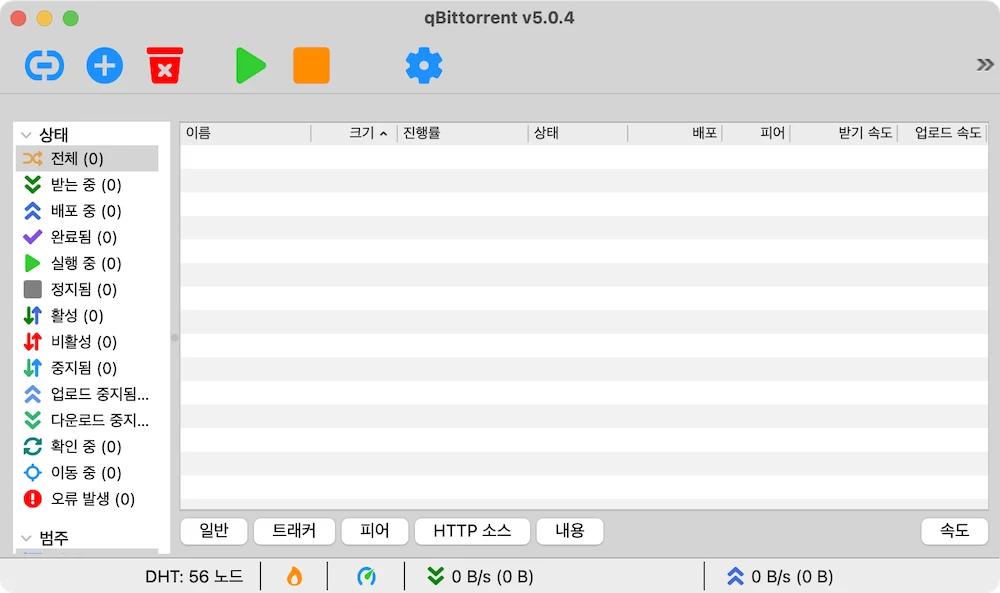This screenshot has height=593, width=1000.
Task: Select the 이동 중 (0) filter
Action: pos(87,472)
